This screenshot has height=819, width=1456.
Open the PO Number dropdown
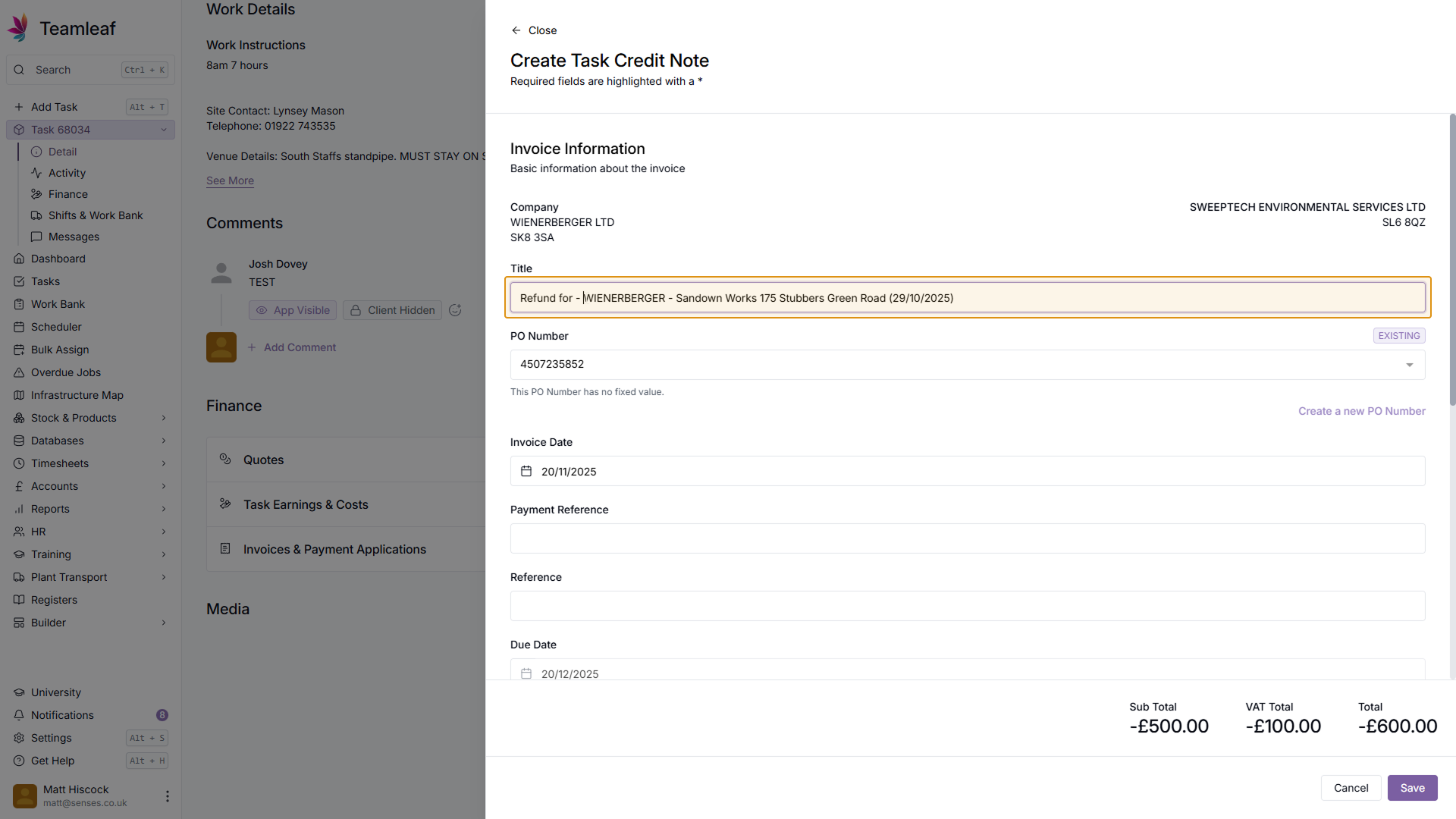[x=1409, y=365]
